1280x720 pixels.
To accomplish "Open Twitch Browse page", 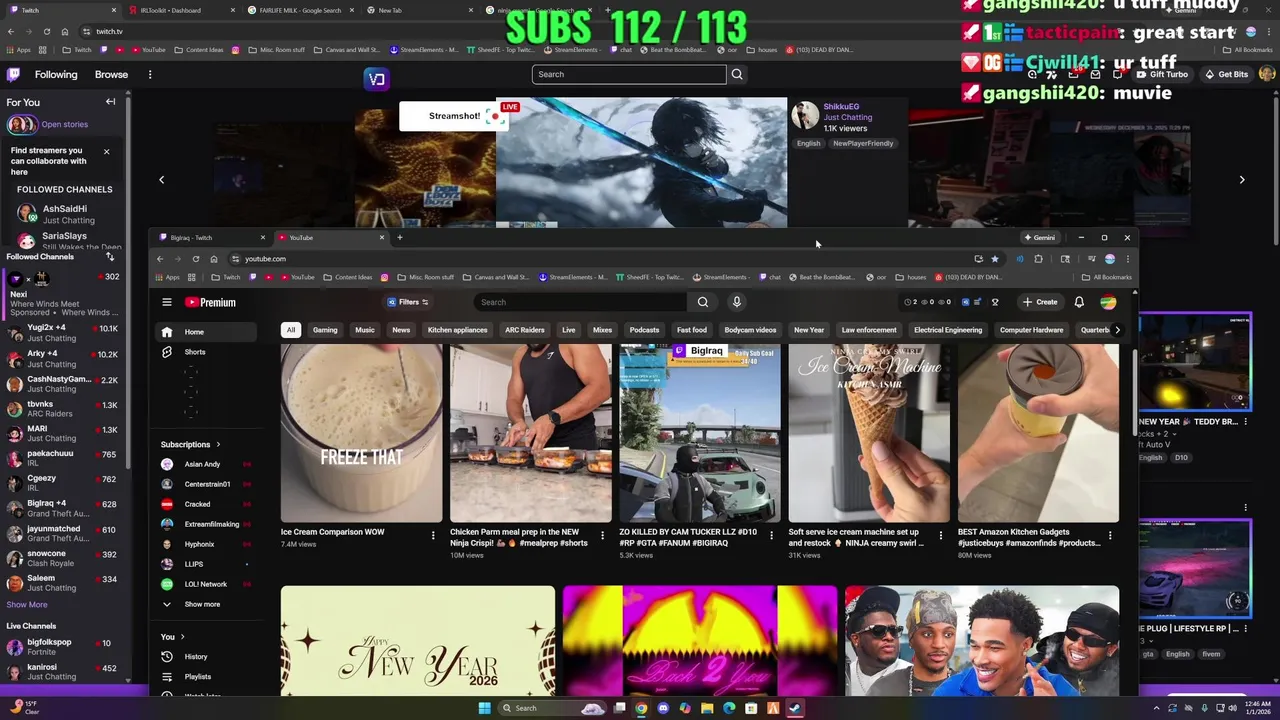I will 111,74.
